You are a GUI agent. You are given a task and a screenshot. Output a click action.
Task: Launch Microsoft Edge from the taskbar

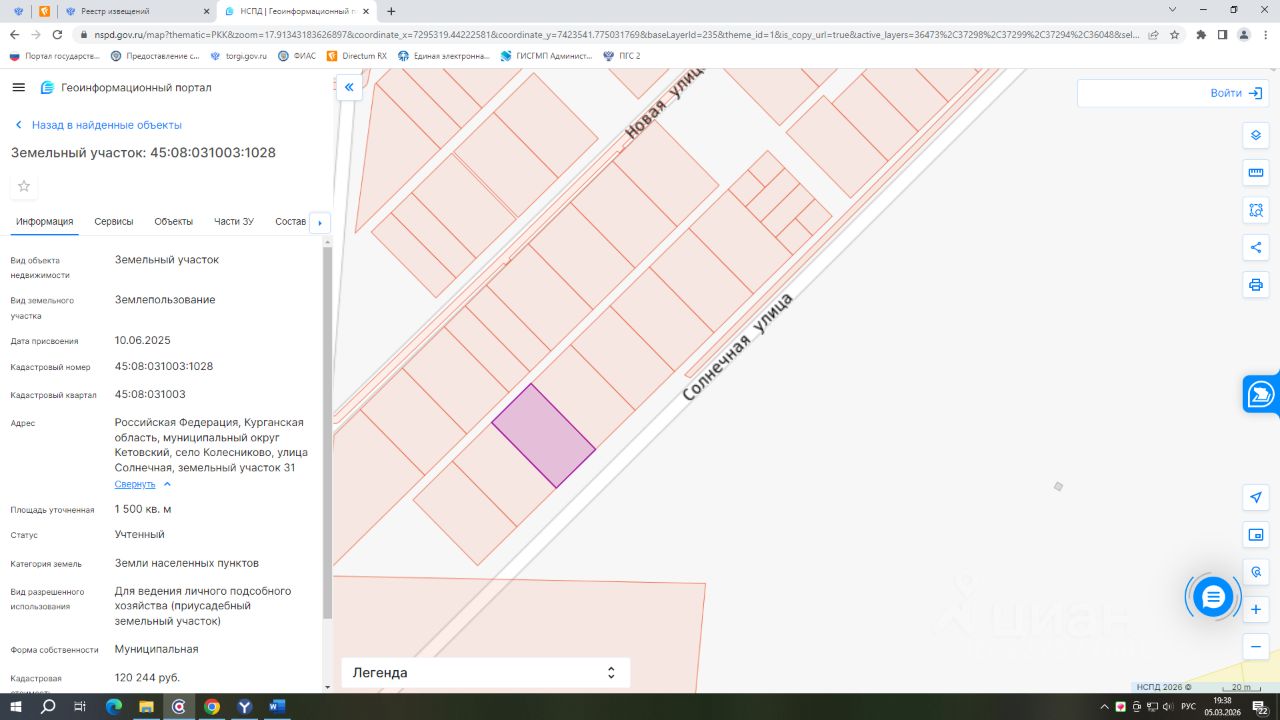(x=114, y=706)
